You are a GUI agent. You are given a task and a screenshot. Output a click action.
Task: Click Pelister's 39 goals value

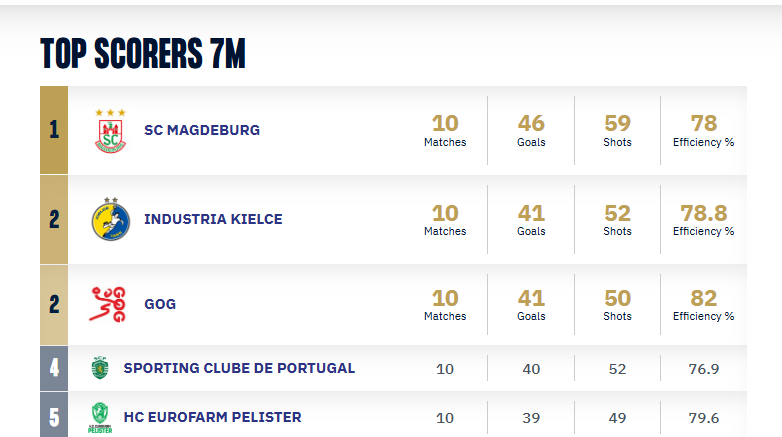point(531,418)
